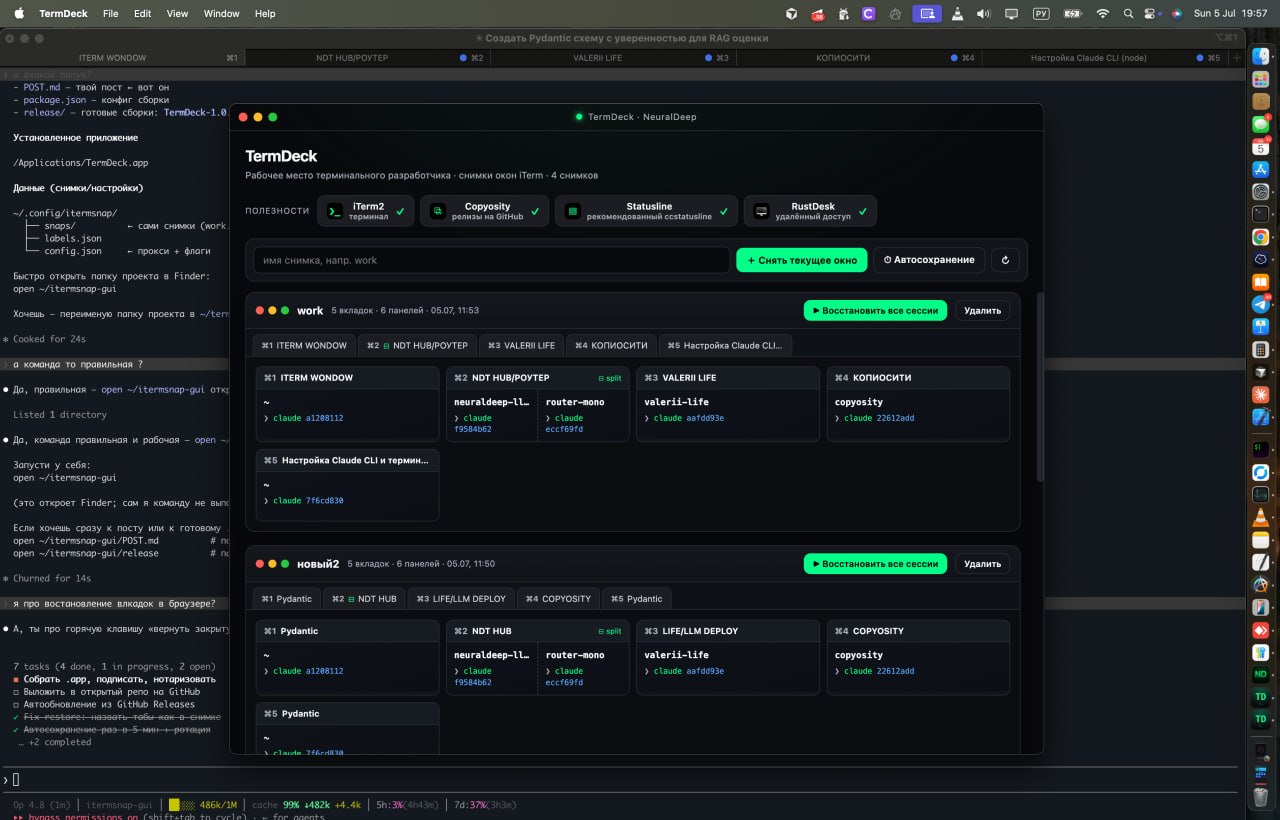
Task: Open the Wi-Fi status menu
Action: pos(1103,14)
